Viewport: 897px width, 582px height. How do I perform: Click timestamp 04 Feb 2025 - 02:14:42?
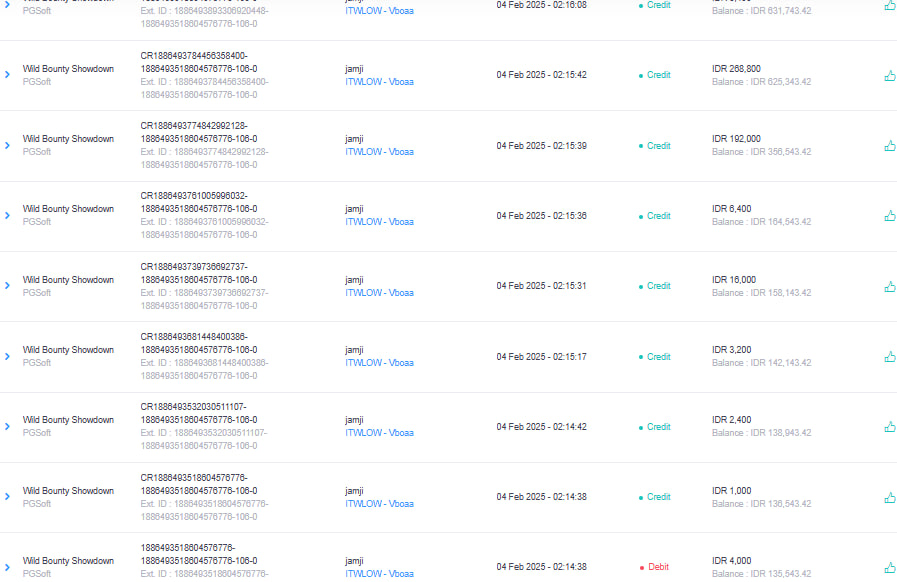[x=541, y=427]
